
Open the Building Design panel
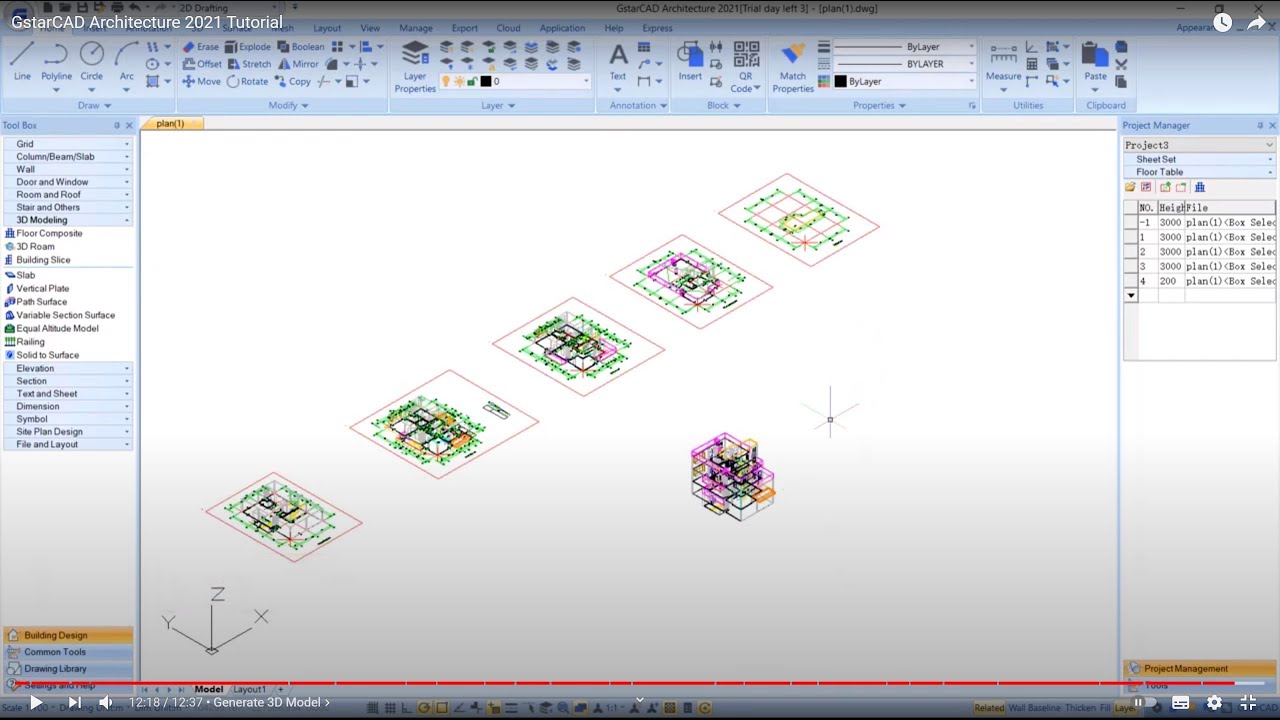point(68,635)
